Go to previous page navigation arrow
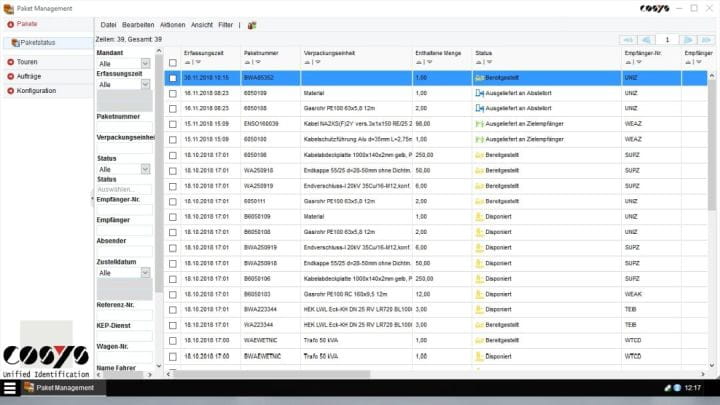Image resolution: width=720 pixels, height=405 pixels. click(646, 40)
